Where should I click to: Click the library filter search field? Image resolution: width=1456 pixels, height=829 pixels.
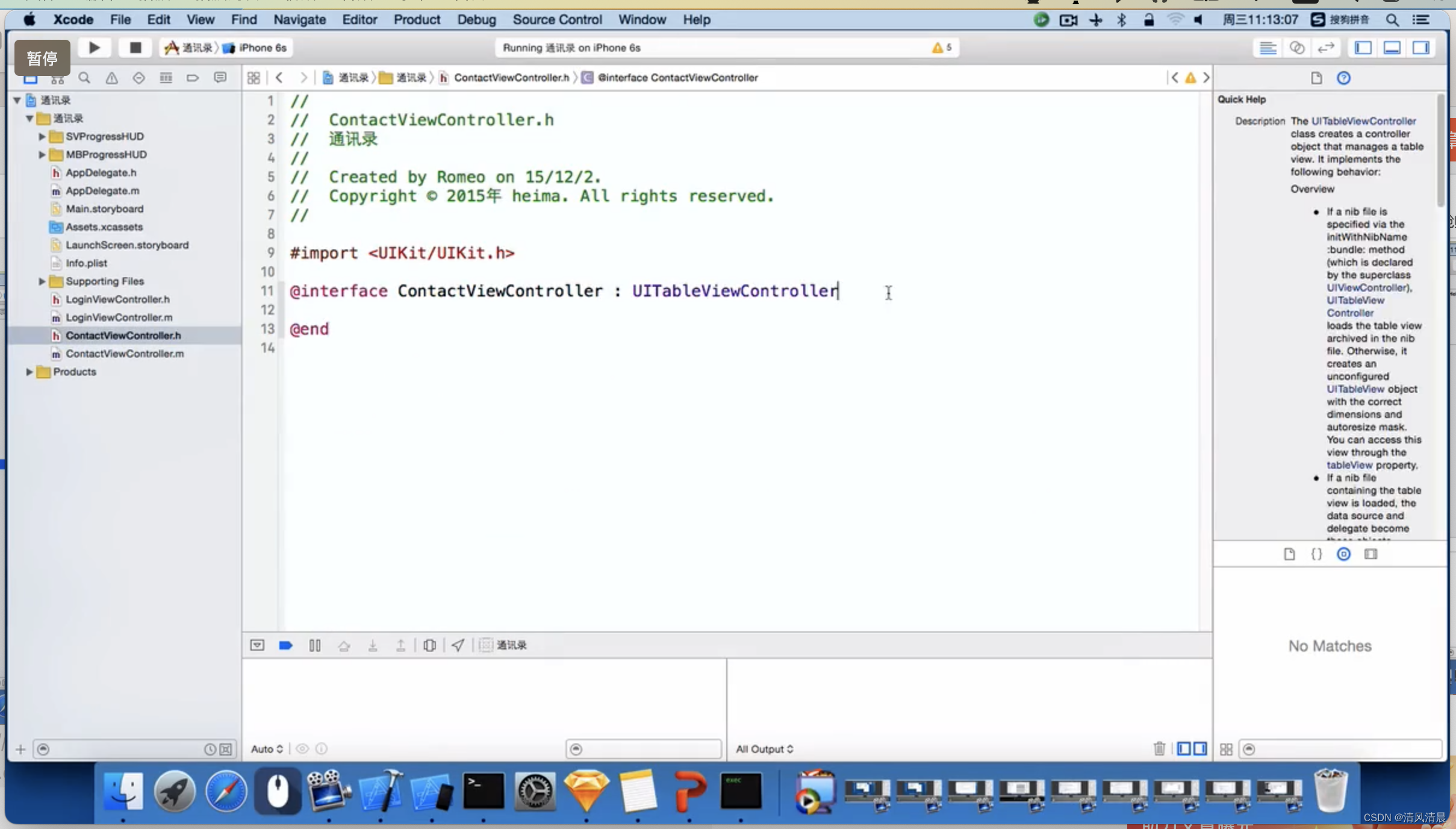(1340, 749)
